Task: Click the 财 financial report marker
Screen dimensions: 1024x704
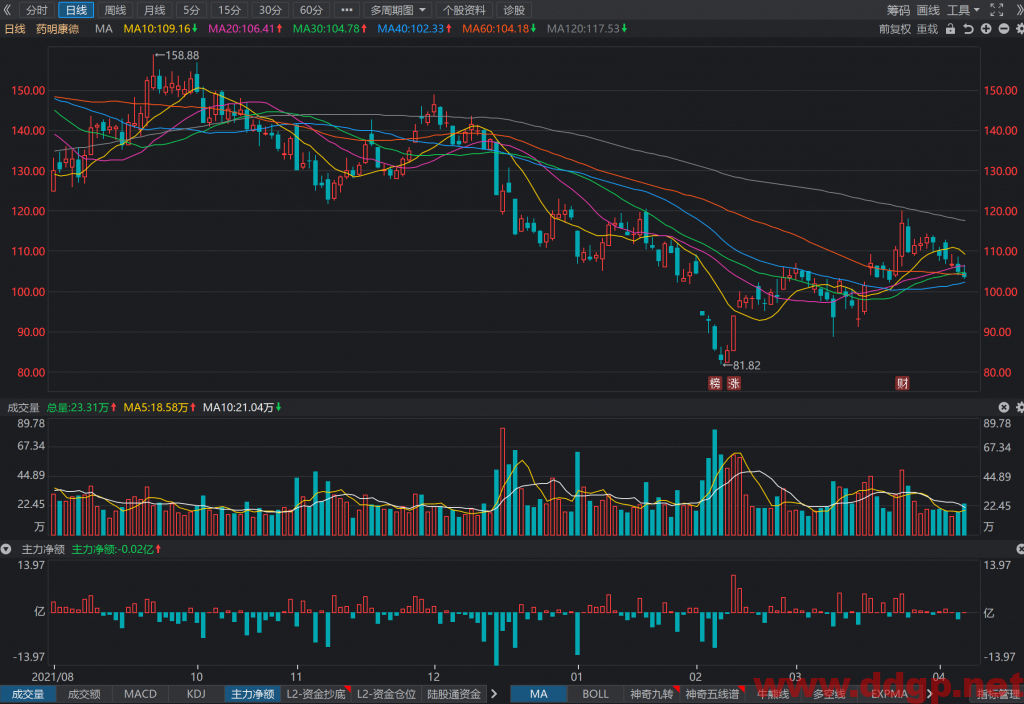Action: [x=902, y=383]
